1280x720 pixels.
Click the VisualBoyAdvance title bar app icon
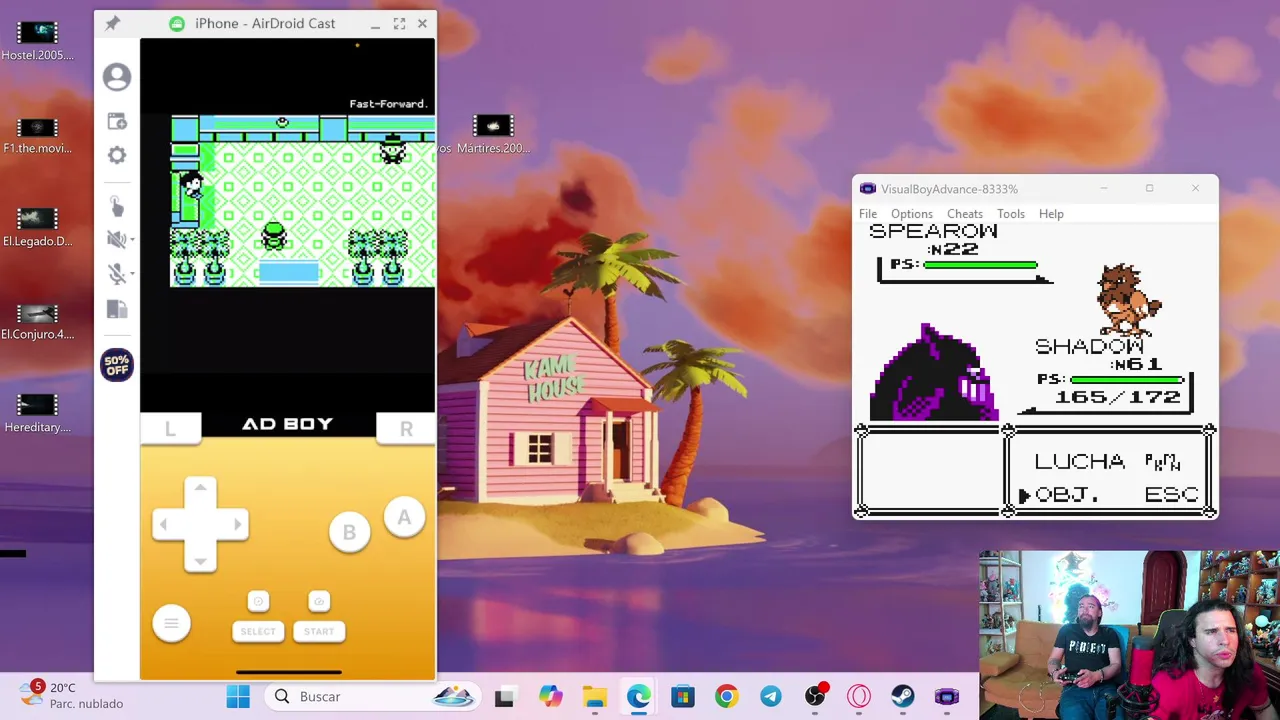(x=868, y=189)
